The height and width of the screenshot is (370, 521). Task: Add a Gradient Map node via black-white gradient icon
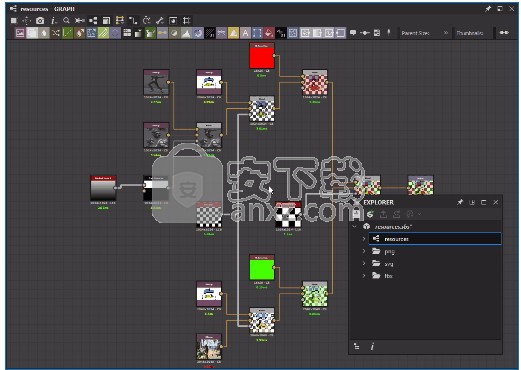pyautogui.click(x=138, y=33)
